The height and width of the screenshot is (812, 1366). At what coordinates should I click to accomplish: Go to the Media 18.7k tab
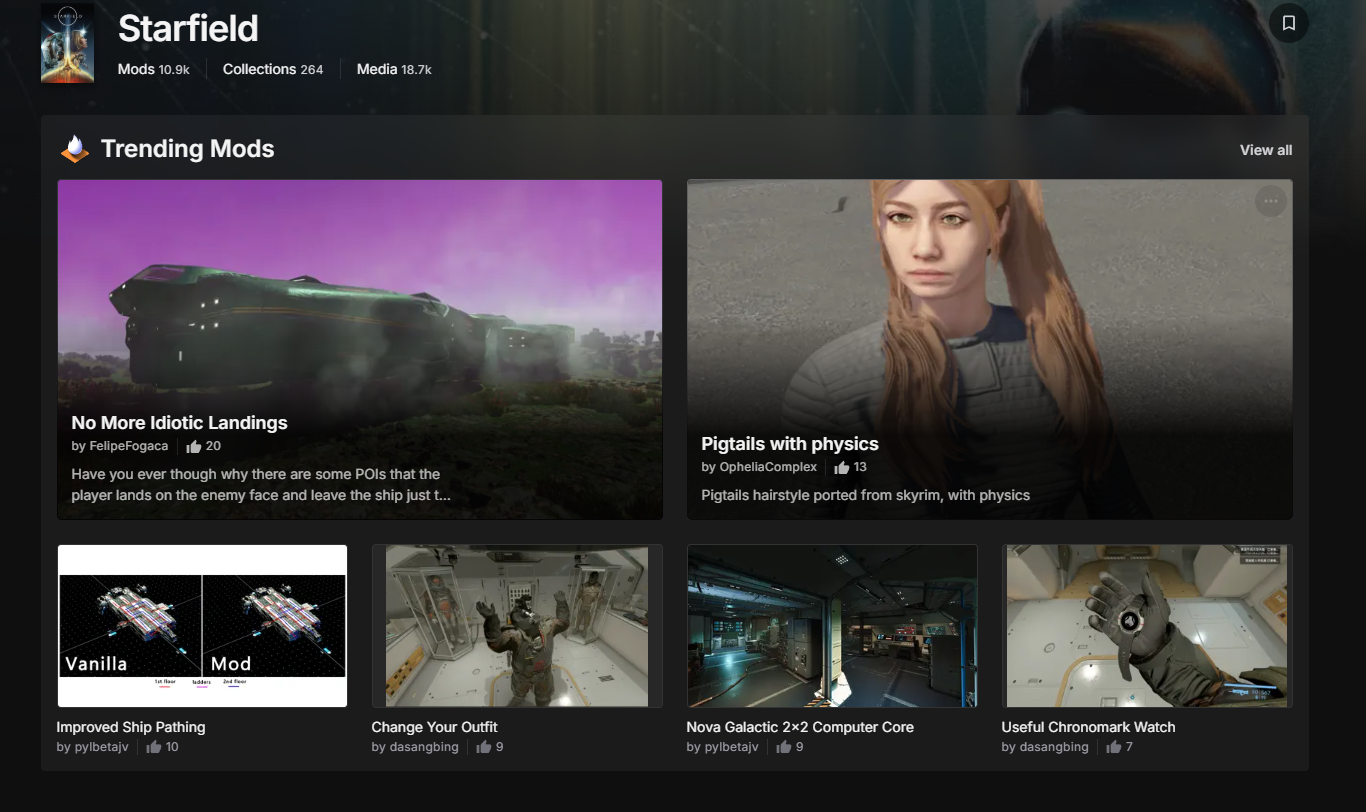click(394, 69)
